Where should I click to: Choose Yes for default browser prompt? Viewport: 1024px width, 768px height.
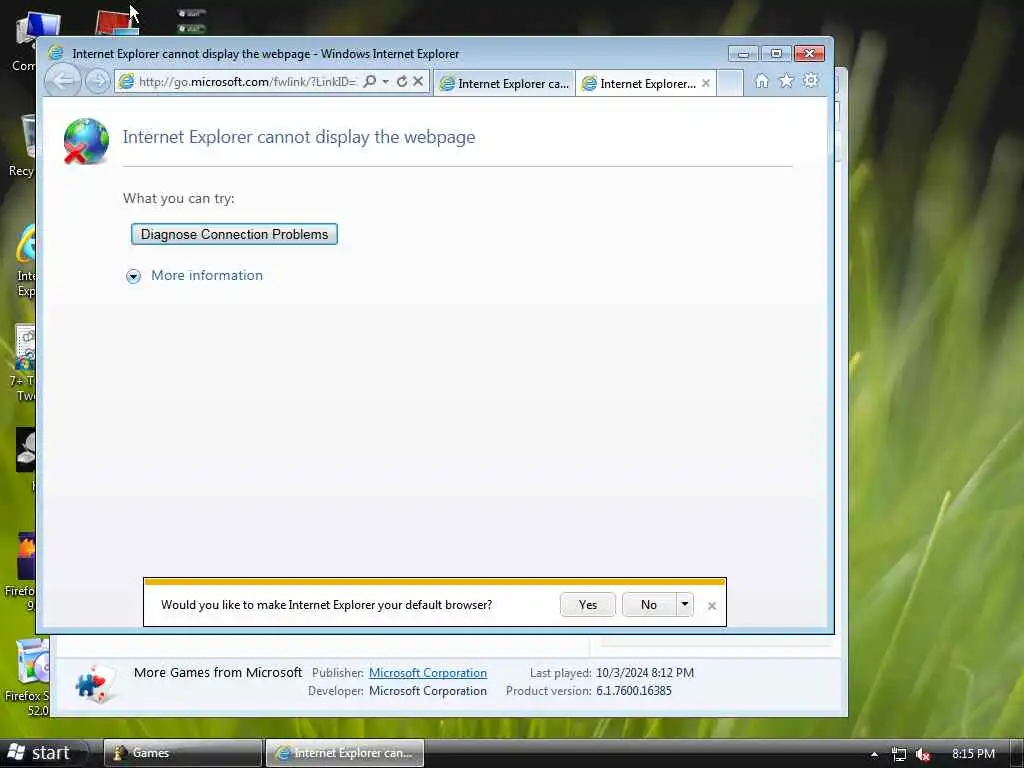[588, 605]
